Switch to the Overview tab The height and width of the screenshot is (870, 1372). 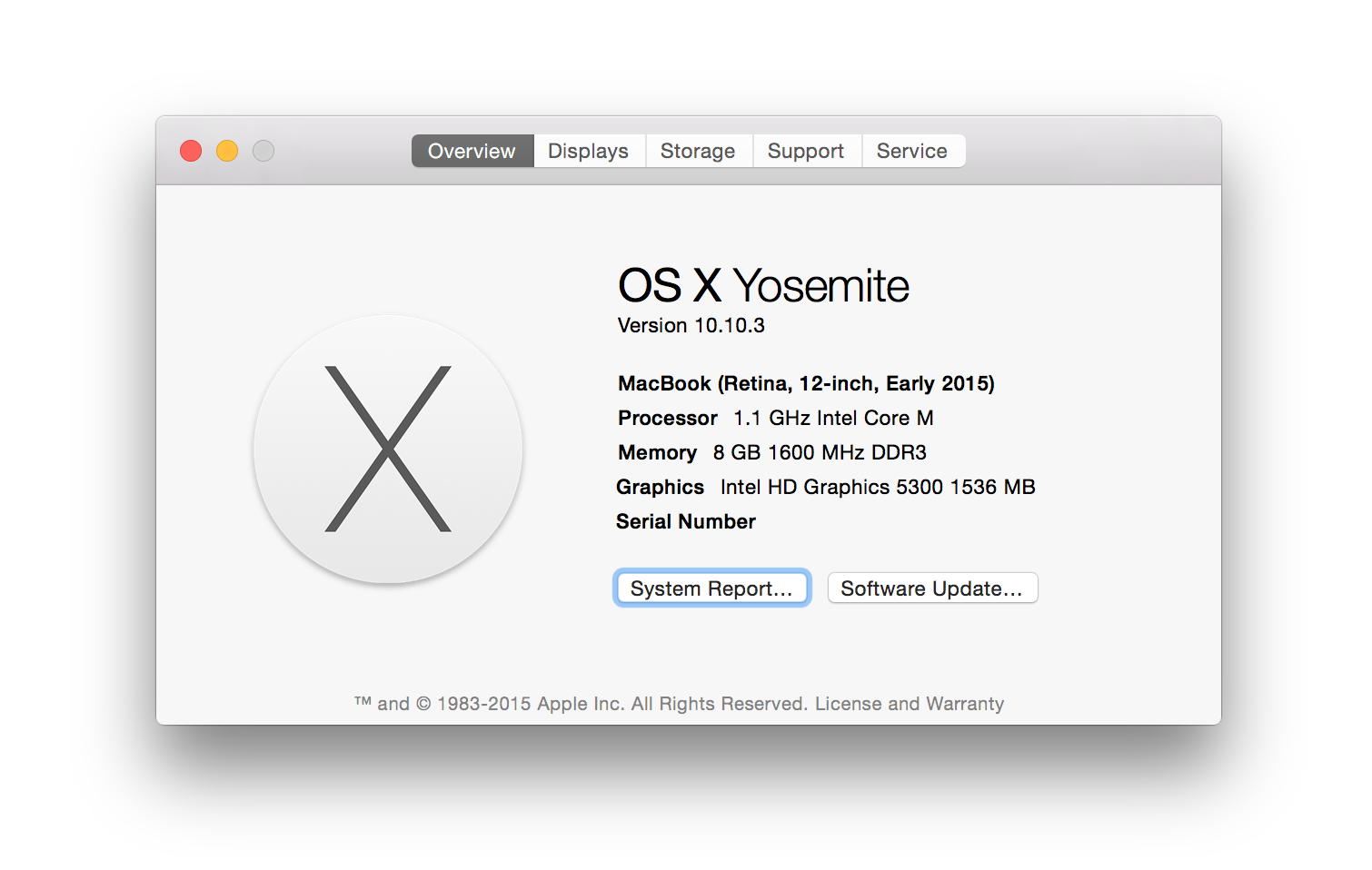(x=472, y=151)
